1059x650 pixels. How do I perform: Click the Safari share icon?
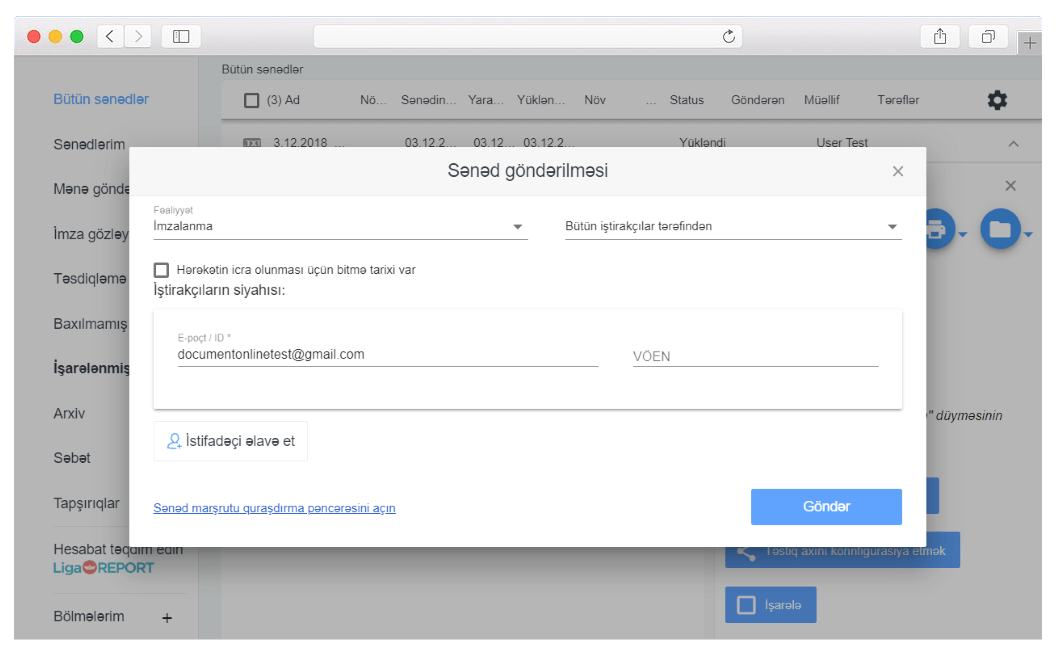(940, 37)
